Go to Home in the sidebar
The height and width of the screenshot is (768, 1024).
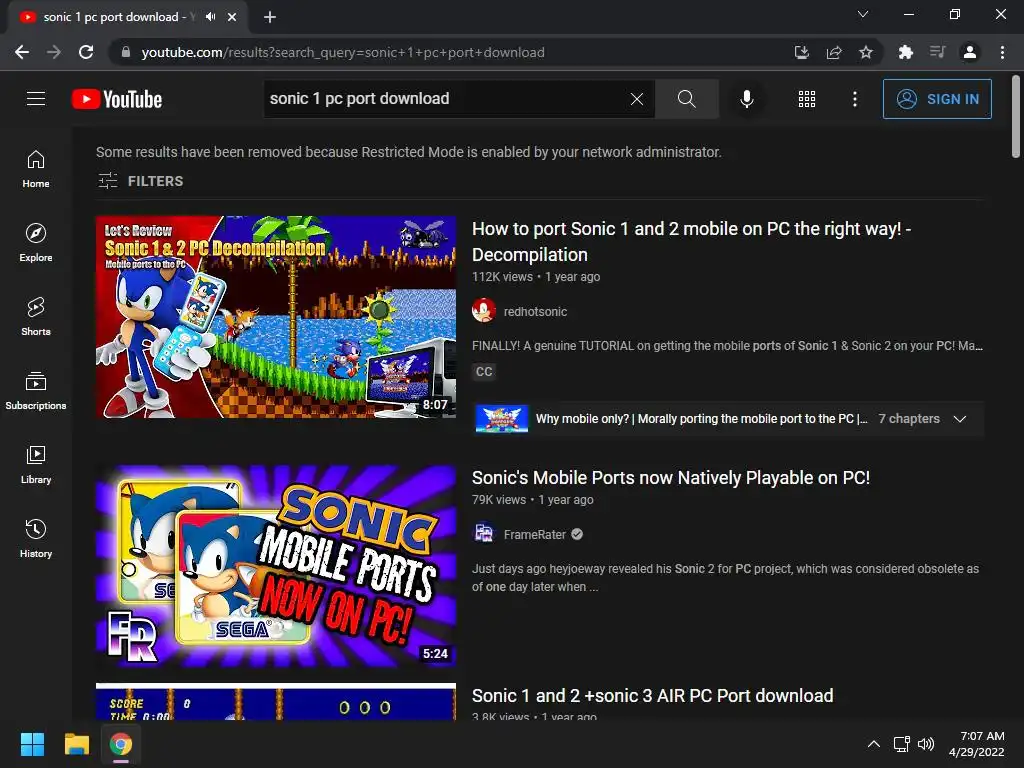(36, 168)
